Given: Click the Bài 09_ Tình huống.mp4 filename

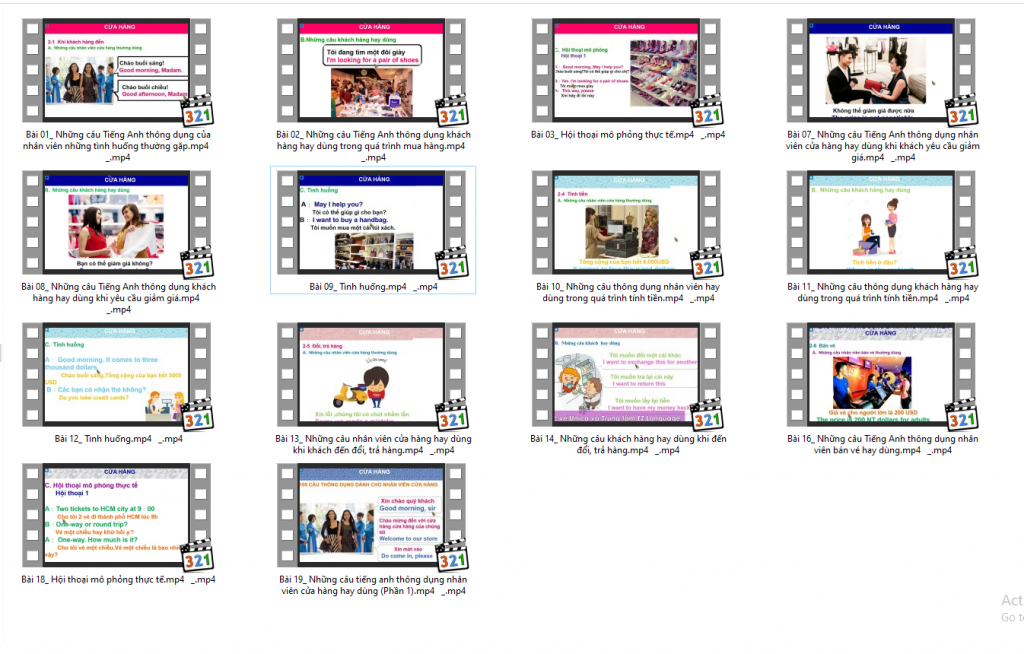Looking at the screenshot, I should click(x=373, y=287).
